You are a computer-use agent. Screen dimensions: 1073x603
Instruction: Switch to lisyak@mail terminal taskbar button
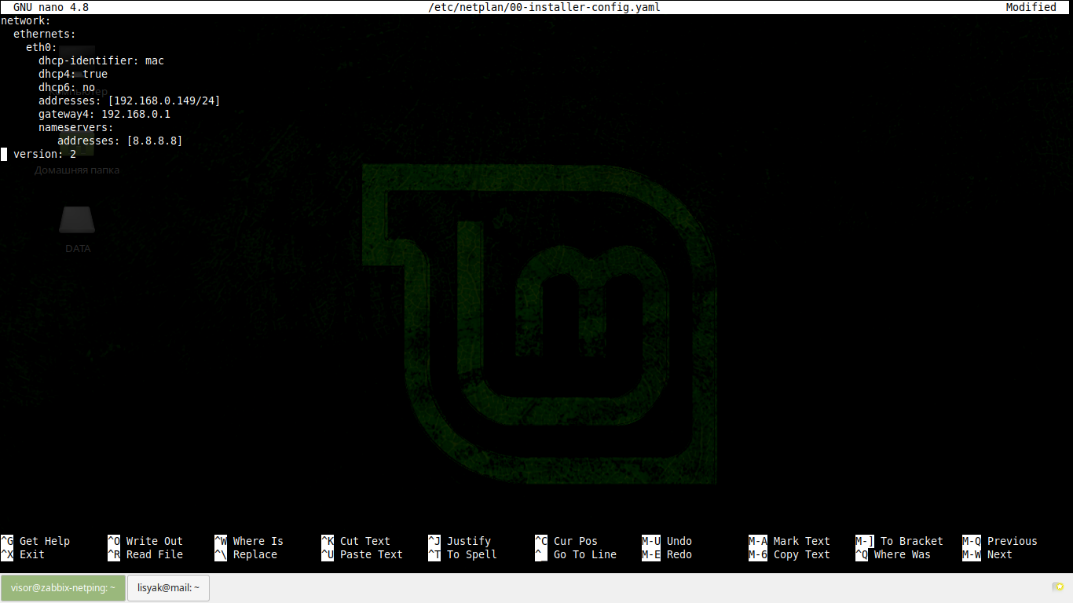[168, 588]
